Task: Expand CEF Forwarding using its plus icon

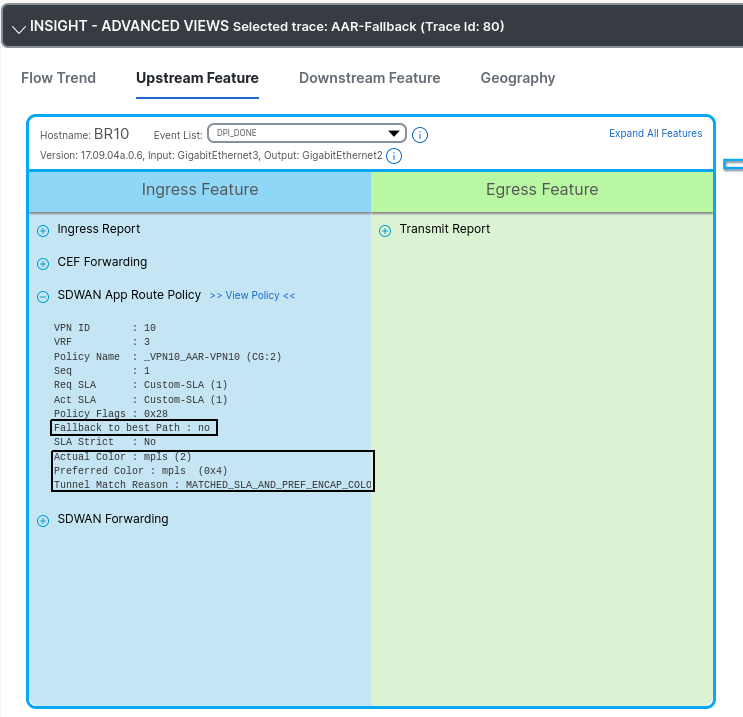Action: pos(43,264)
